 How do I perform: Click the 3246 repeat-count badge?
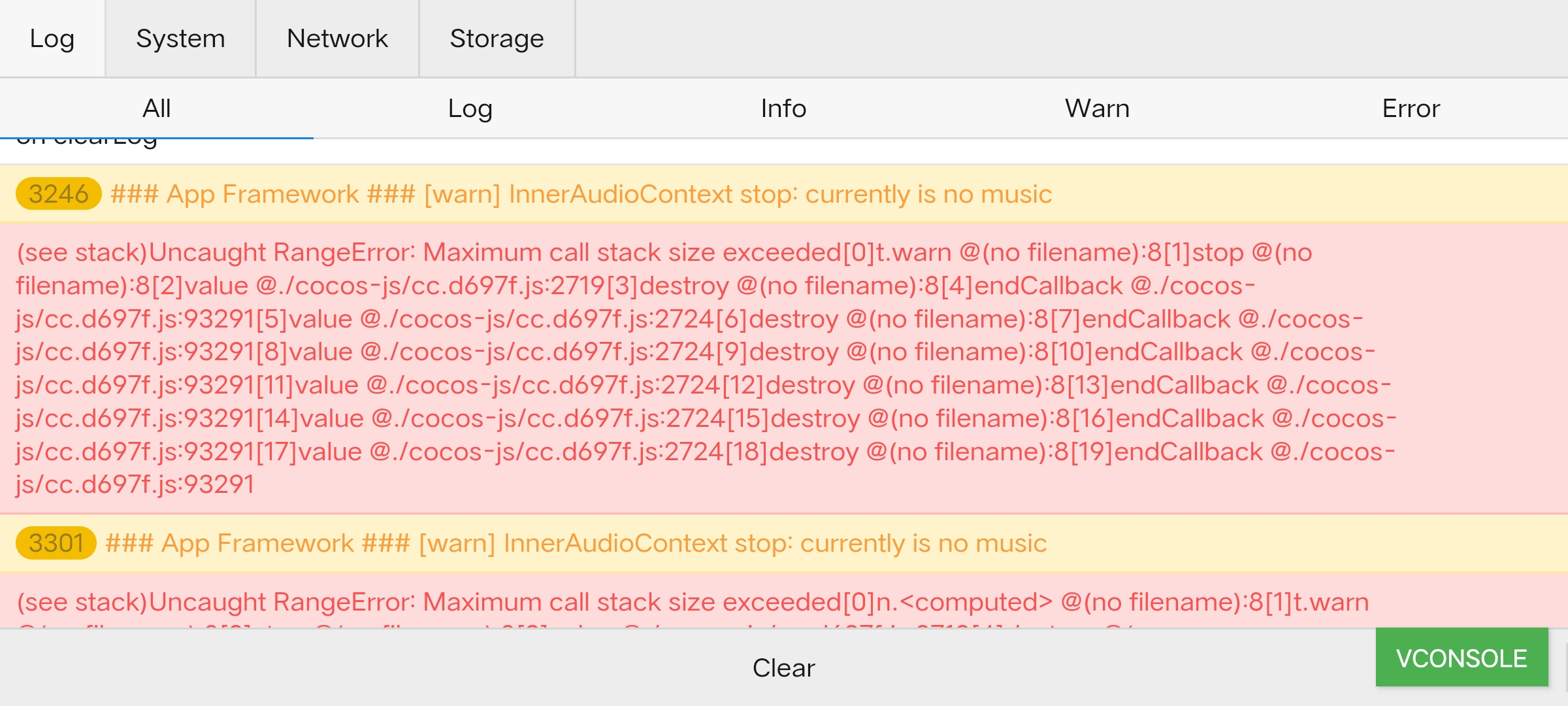point(58,194)
